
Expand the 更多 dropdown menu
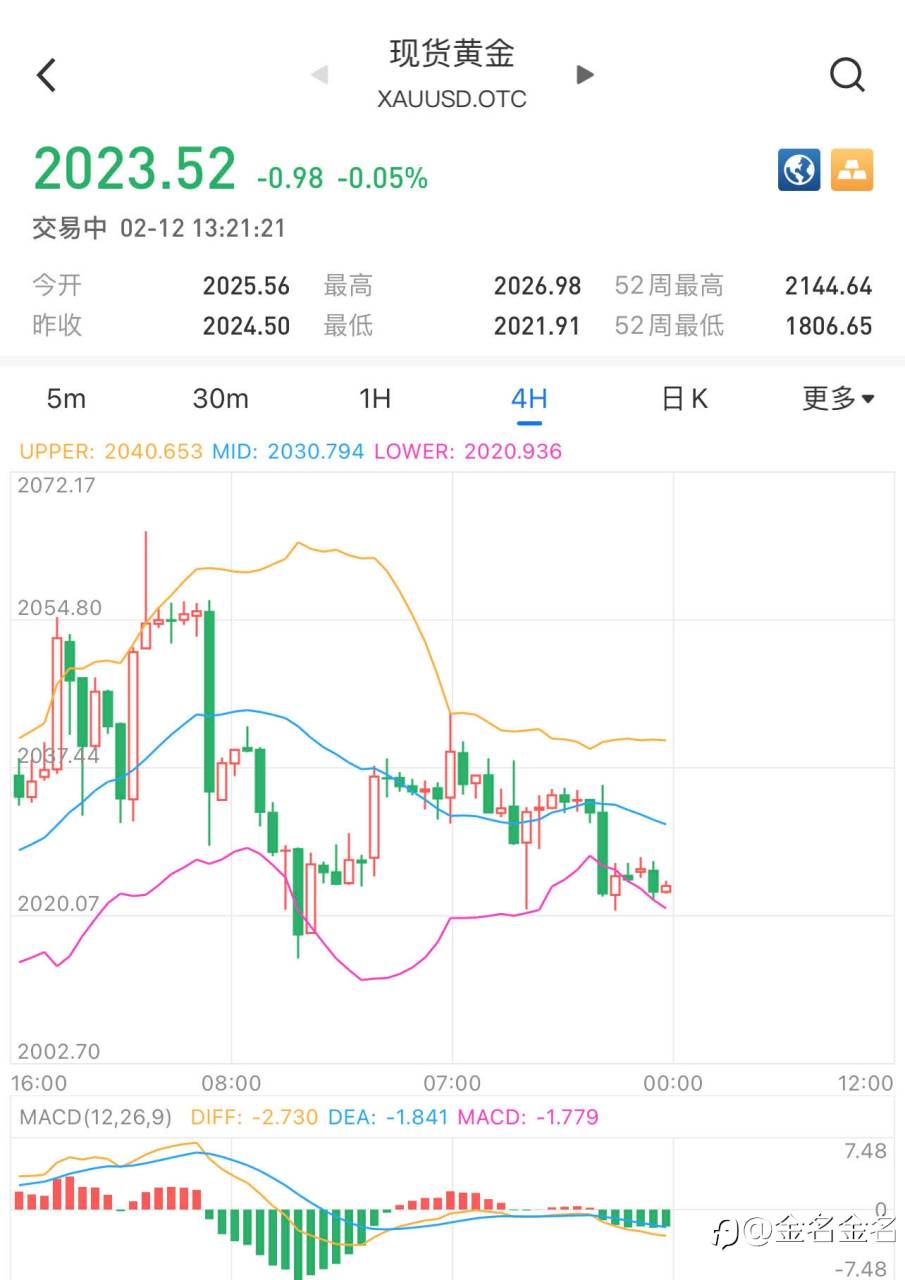[838, 399]
